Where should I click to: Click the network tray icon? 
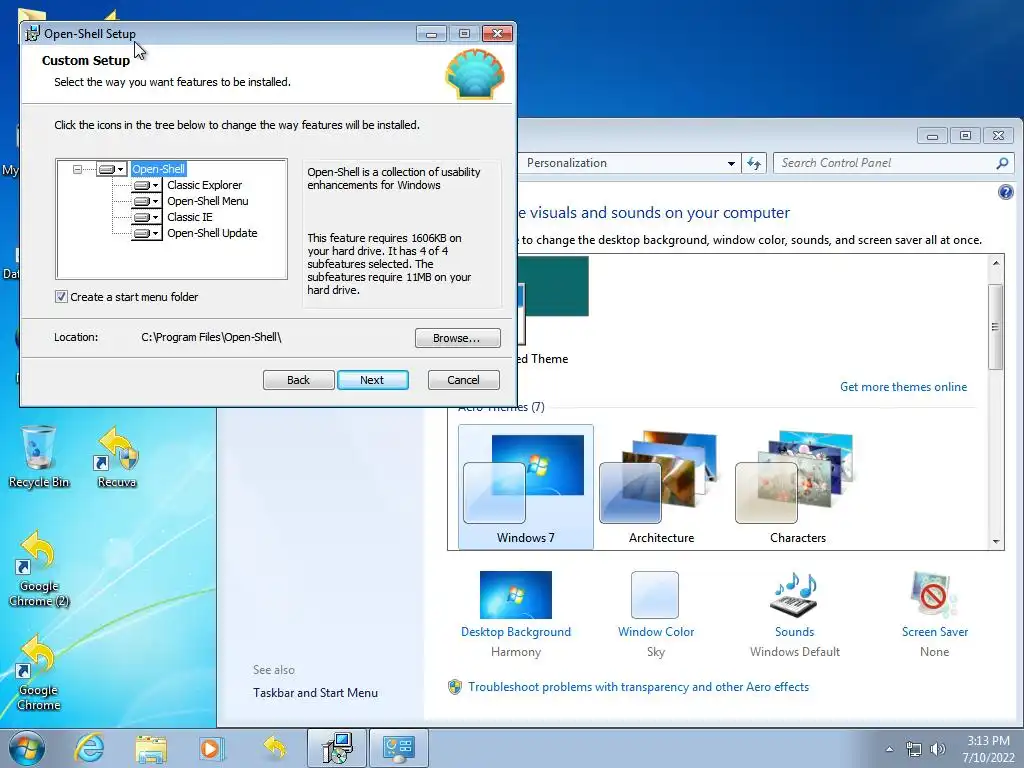pyautogui.click(x=914, y=749)
